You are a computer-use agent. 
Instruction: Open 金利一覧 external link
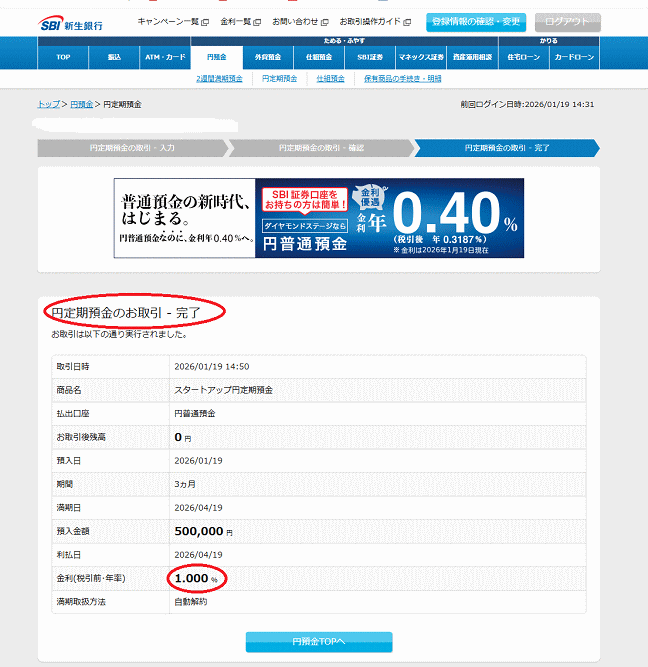pos(239,21)
